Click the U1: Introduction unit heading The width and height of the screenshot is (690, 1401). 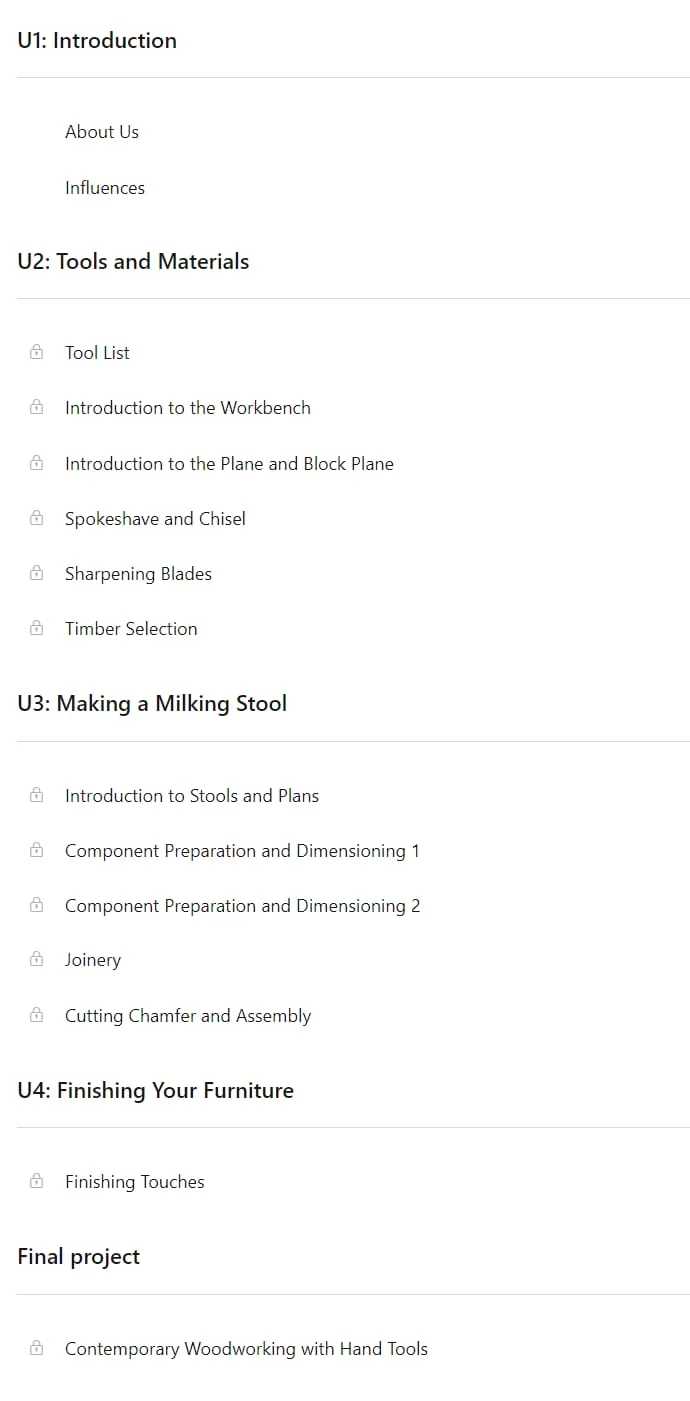(97, 41)
